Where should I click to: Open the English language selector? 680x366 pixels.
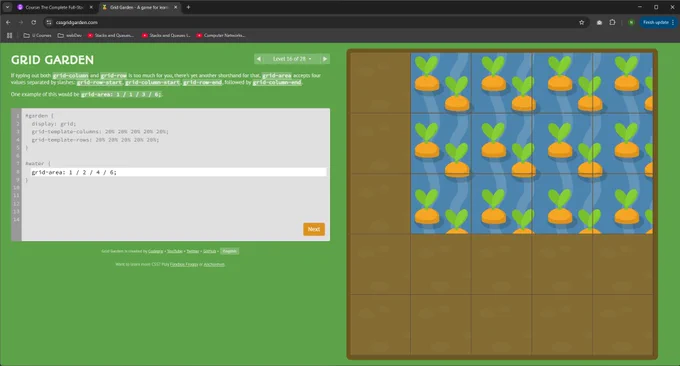coord(229,251)
